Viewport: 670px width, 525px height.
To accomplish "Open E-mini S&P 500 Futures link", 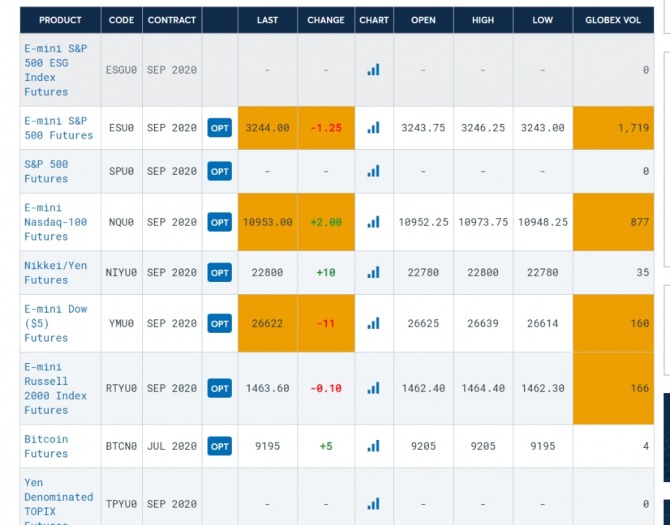I will (59, 128).
